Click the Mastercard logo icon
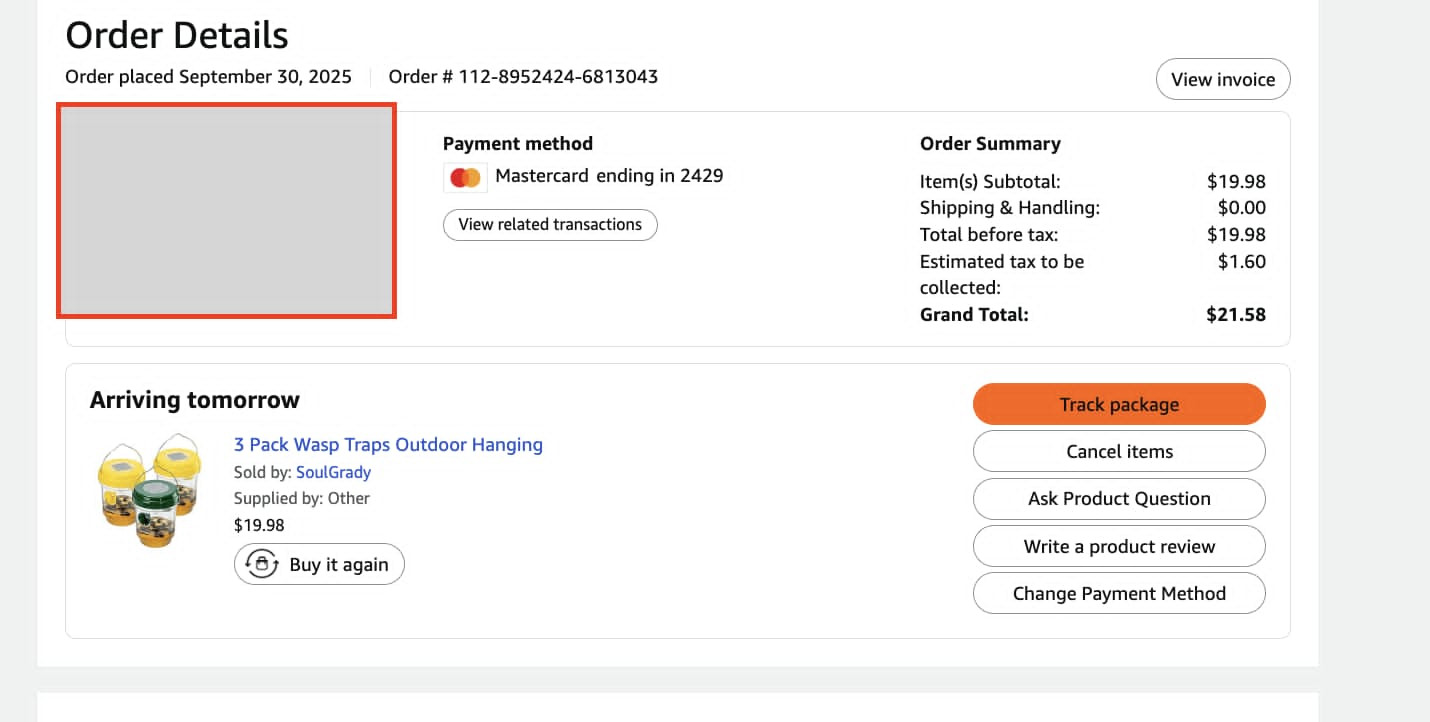The image size is (1430, 722). 465,177
